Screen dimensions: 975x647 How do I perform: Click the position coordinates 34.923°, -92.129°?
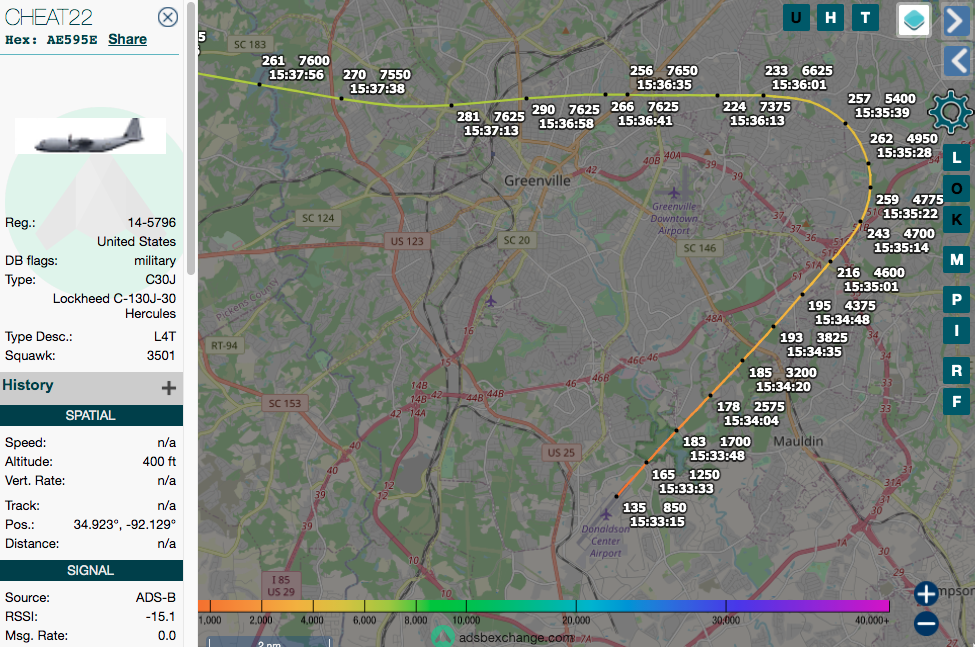click(x=124, y=525)
